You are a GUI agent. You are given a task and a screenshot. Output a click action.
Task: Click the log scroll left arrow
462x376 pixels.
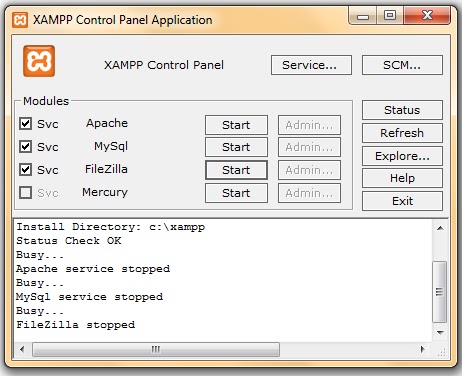22,349
